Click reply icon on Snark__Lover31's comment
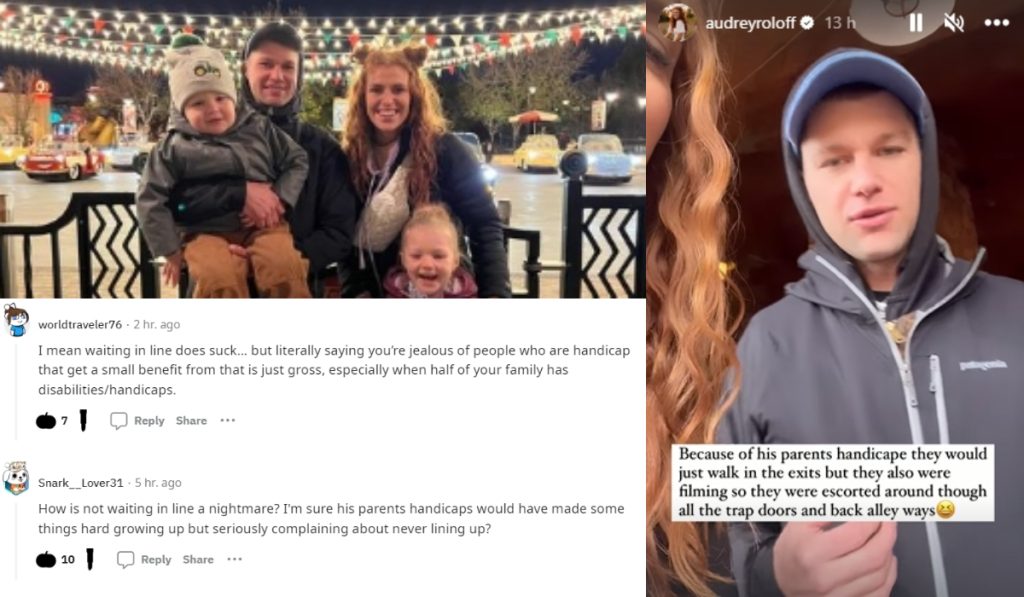Viewport: 1024px width, 597px height. 125,559
